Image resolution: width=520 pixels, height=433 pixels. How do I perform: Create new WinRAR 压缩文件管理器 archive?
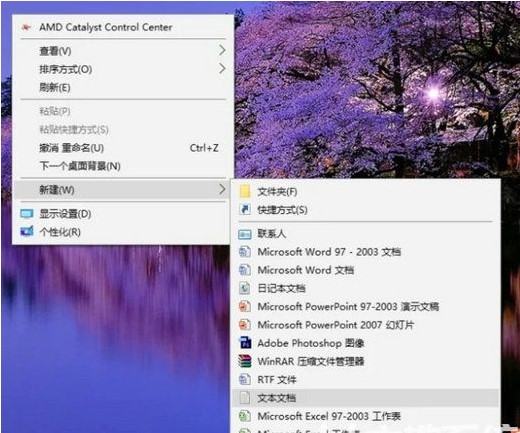coord(365,361)
